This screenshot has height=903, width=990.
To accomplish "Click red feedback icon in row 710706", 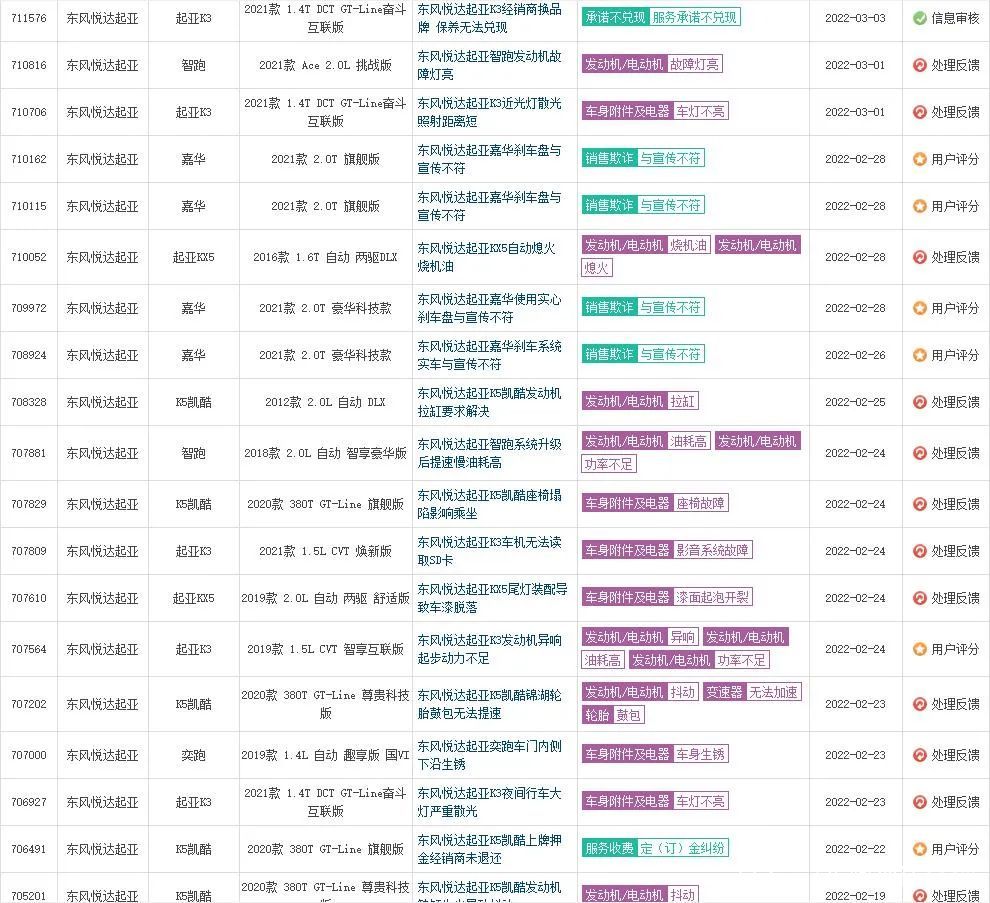I will click(919, 112).
